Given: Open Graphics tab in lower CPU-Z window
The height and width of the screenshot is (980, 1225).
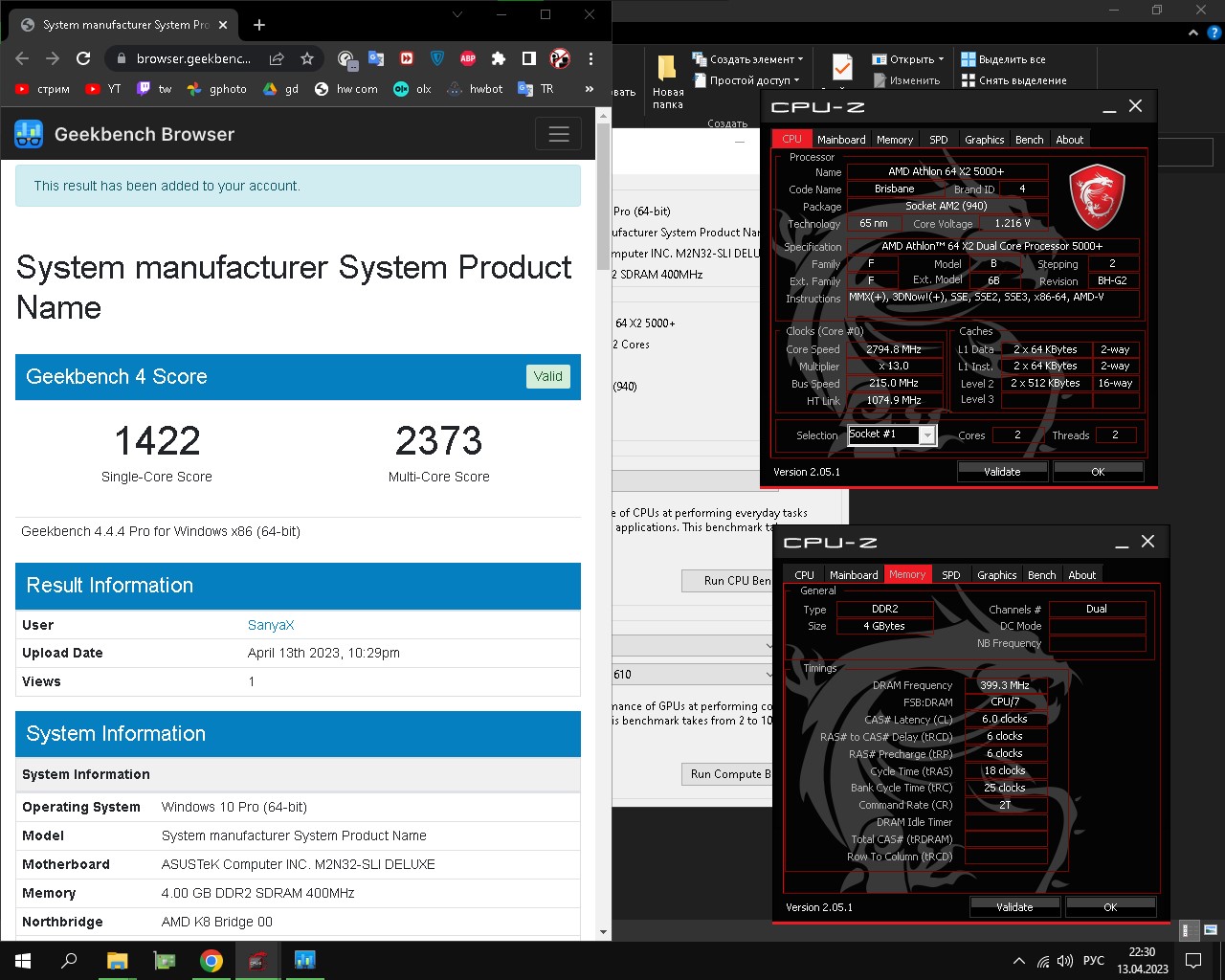Looking at the screenshot, I should [x=997, y=575].
